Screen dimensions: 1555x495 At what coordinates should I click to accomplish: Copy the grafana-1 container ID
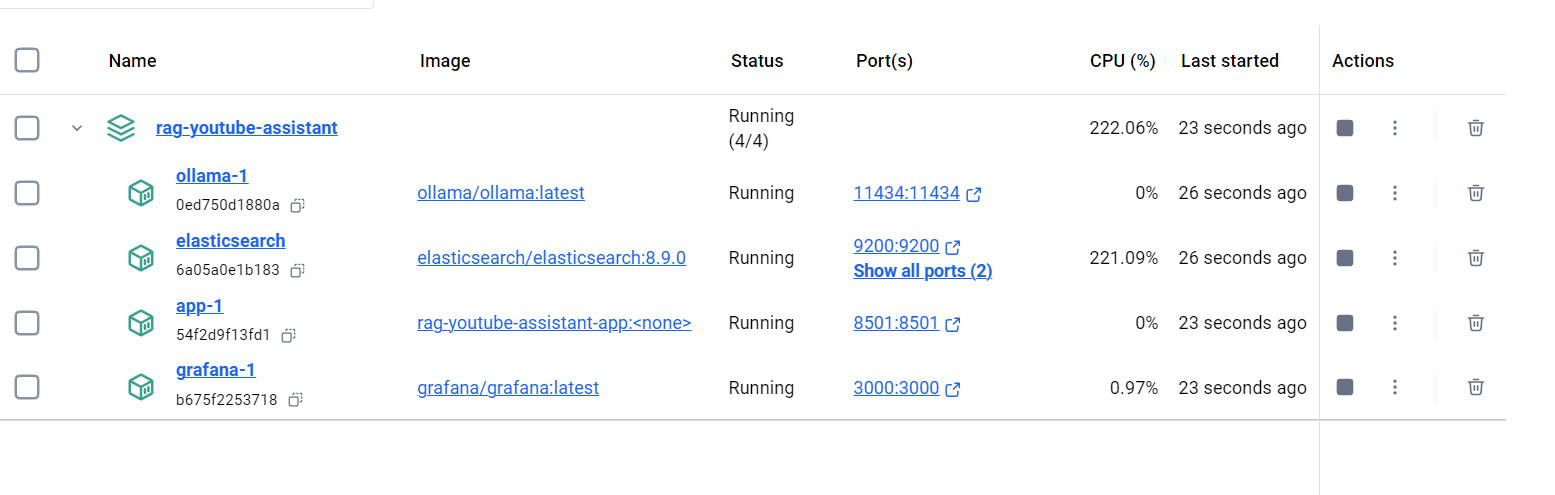pyautogui.click(x=295, y=400)
